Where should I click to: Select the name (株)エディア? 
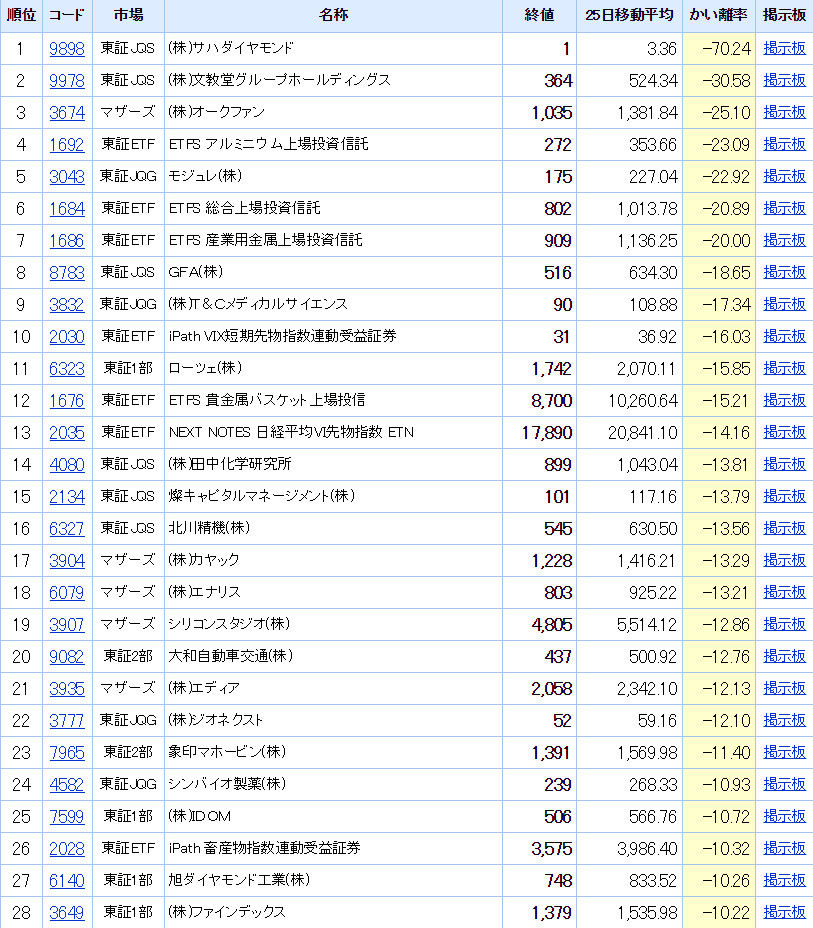point(204,688)
